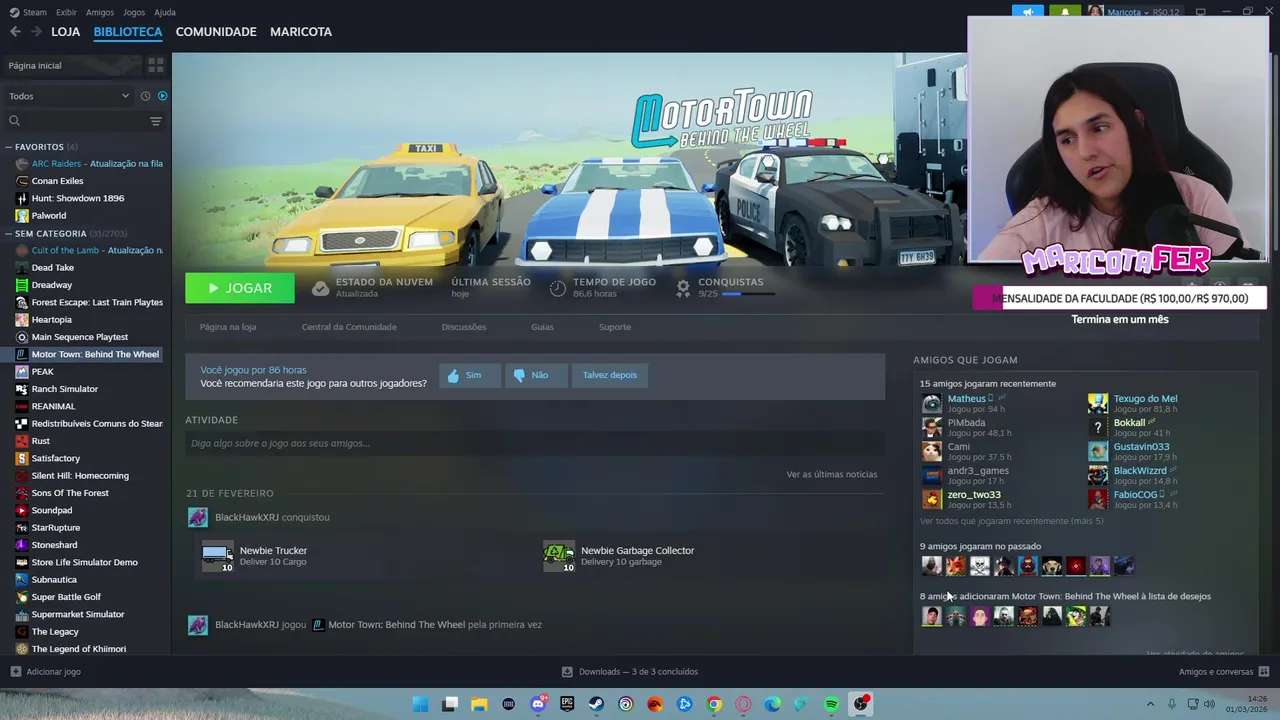This screenshot has width=1280, height=720.
Task: Go to the LOJA section
Action: coord(65,32)
